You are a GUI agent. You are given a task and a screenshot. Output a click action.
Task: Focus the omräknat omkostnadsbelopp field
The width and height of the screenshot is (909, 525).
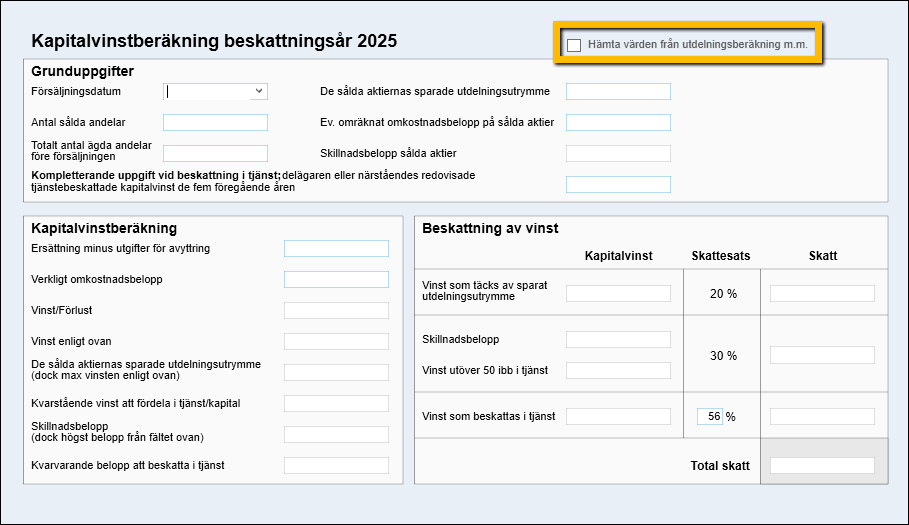(x=618, y=123)
